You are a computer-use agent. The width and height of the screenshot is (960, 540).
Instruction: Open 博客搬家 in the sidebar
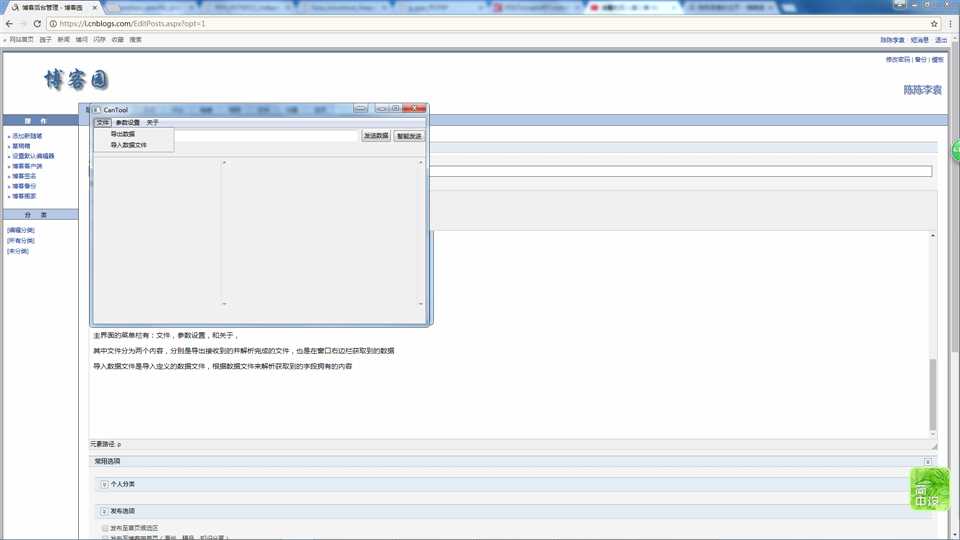(x=24, y=196)
